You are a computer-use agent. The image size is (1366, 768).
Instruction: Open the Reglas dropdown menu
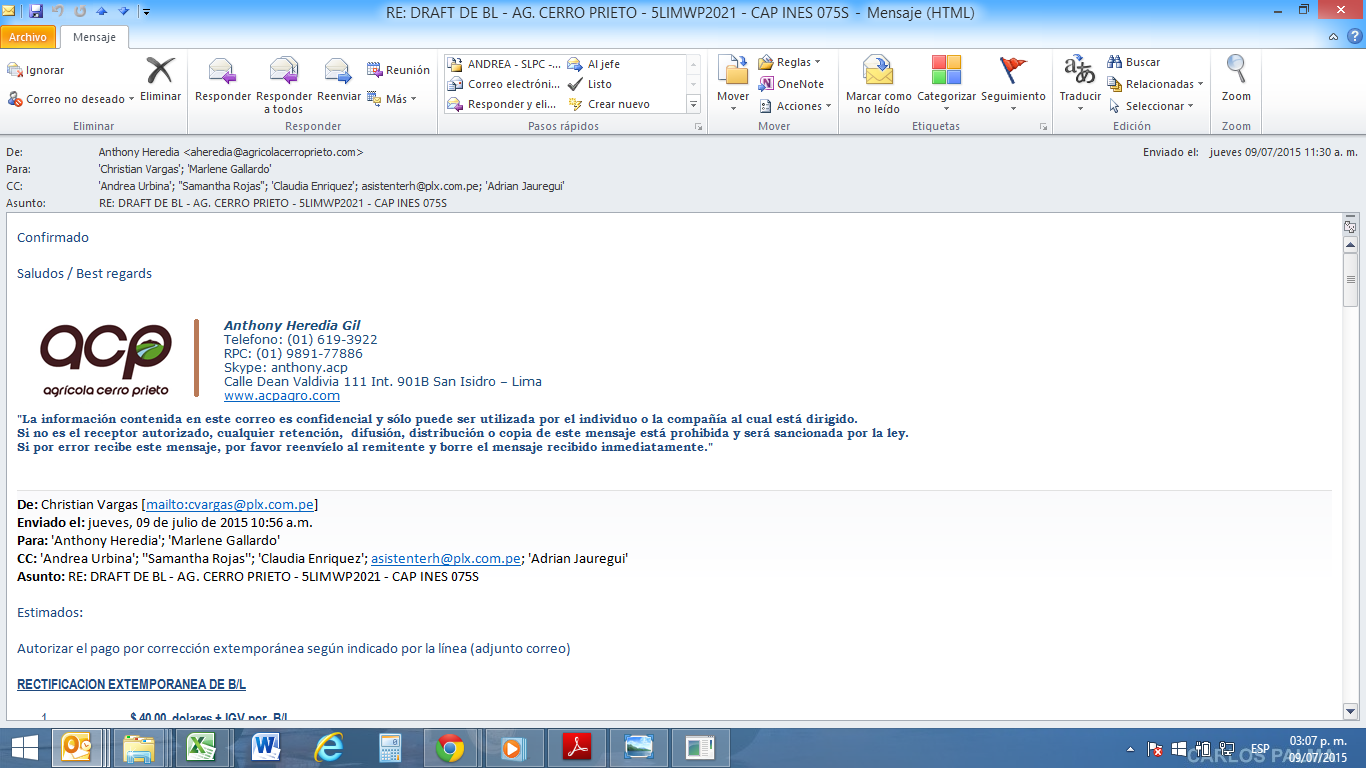coord(789,62)
